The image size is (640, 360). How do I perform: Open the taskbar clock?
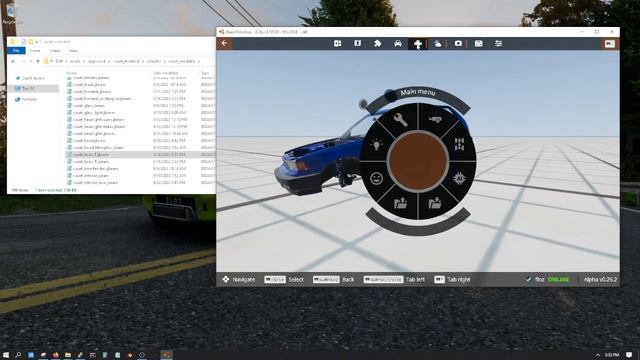click(x=612, y=355)
